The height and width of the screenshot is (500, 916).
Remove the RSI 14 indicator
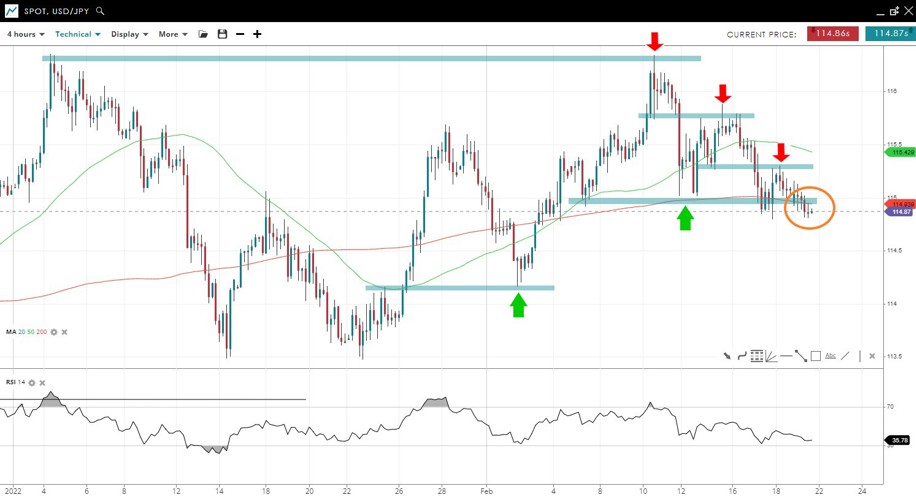[x=42, y=382]
